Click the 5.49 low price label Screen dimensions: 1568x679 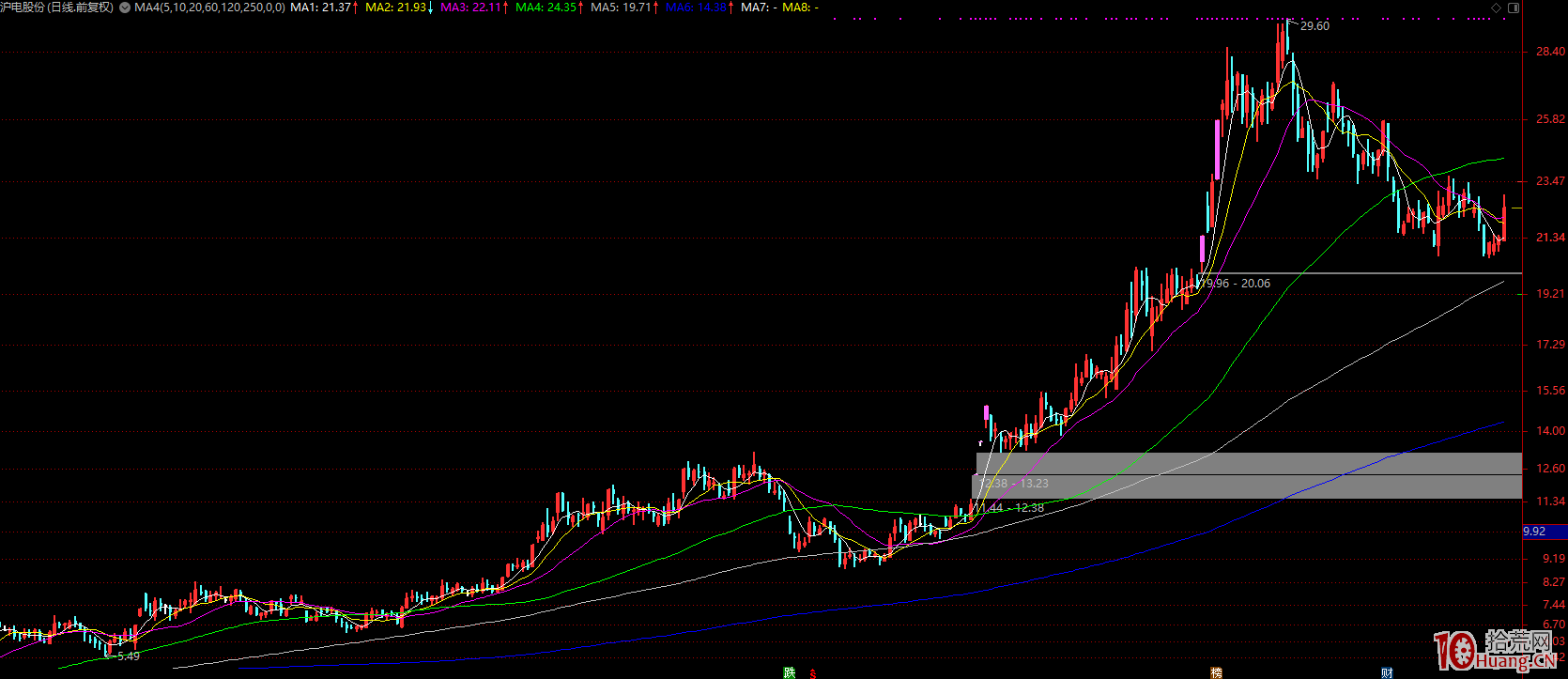128,656
